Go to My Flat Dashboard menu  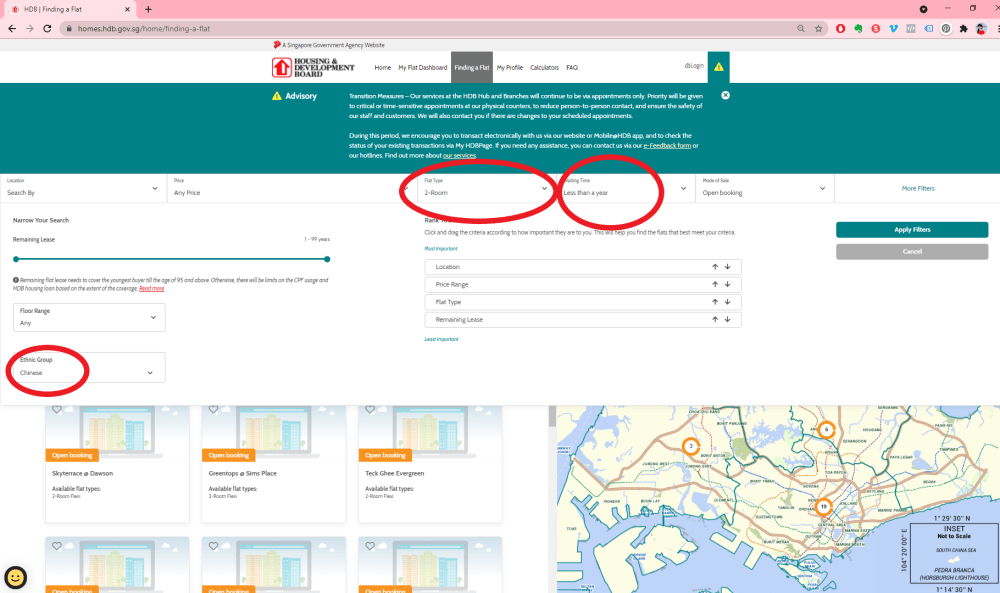(422, 68)
